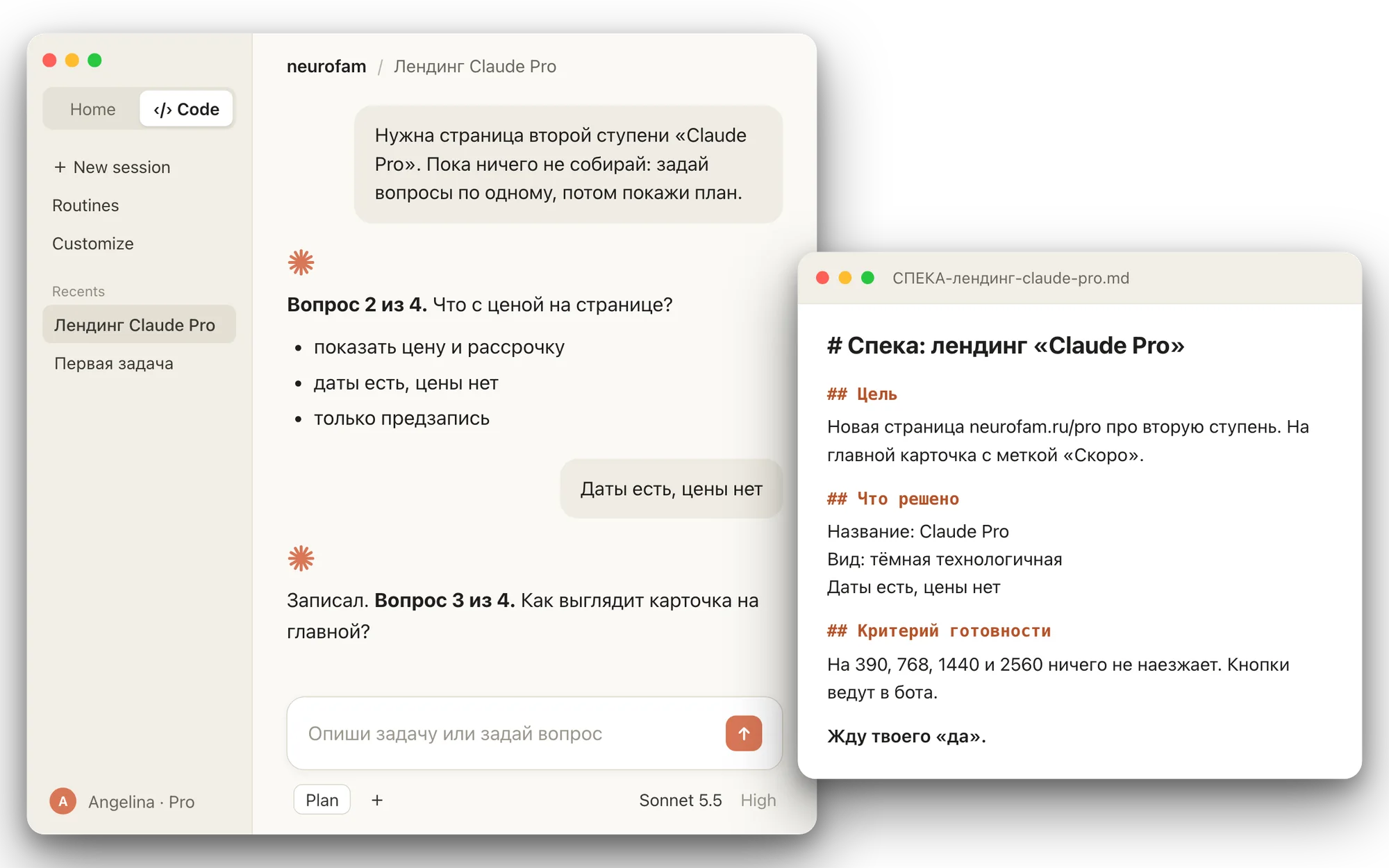
Task: Close the СПЕКА-лендинг-claude-pro.md window
Action: (822, 278)
